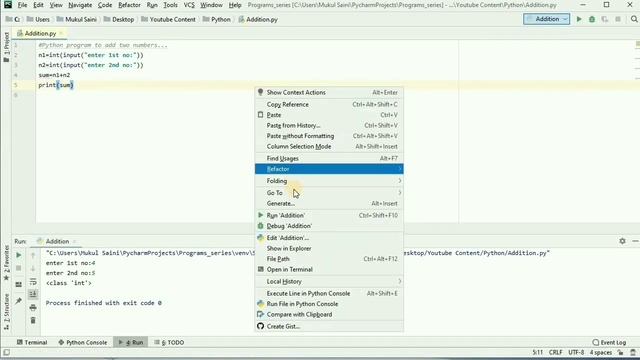Open the Favorites tool window strip
Screen dimensions: 640x360
point(6,263)
